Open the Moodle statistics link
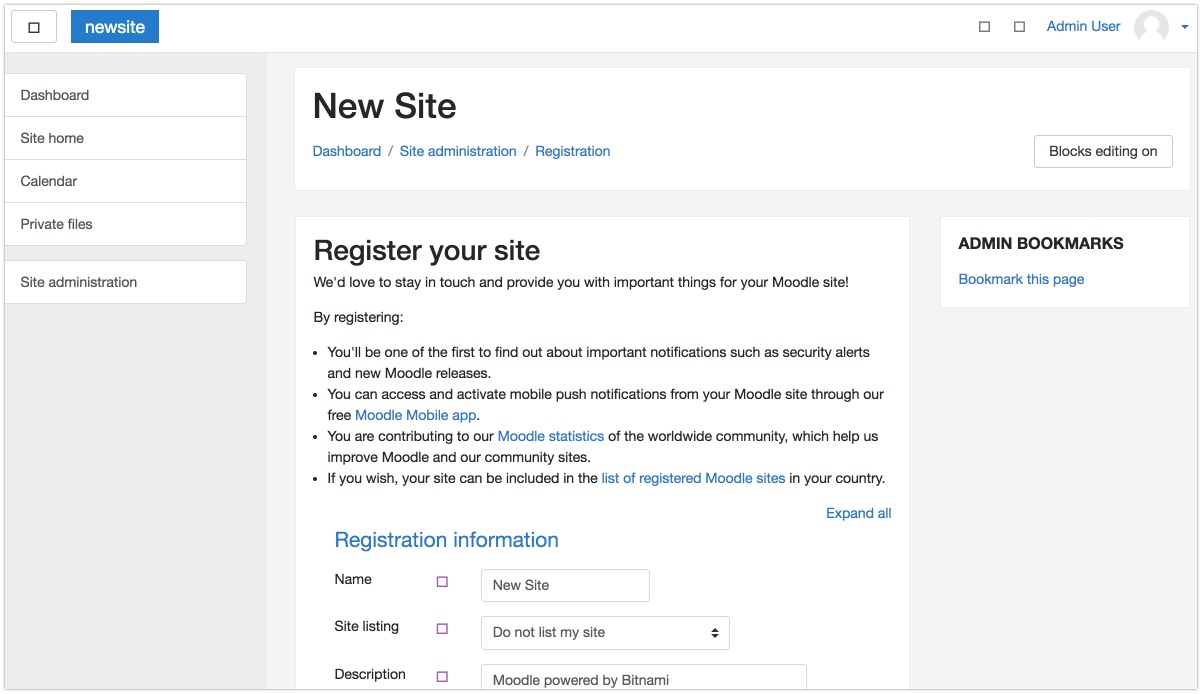 (x=551, y=436)
